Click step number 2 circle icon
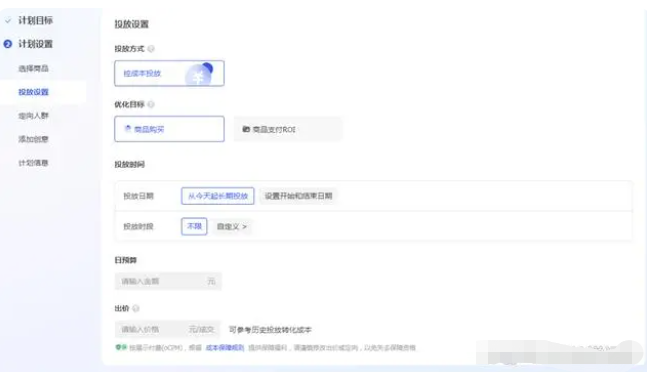Screen dimensions: 647x372 [8, 44]
